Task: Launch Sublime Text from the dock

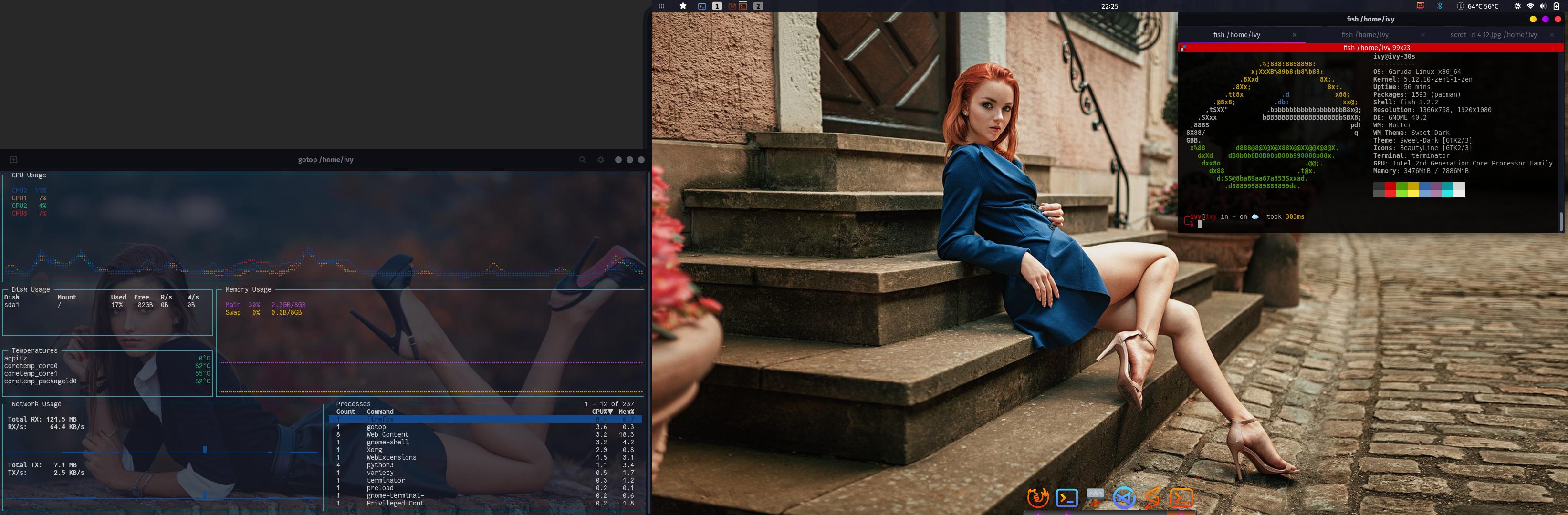Action: (1152, 498)
